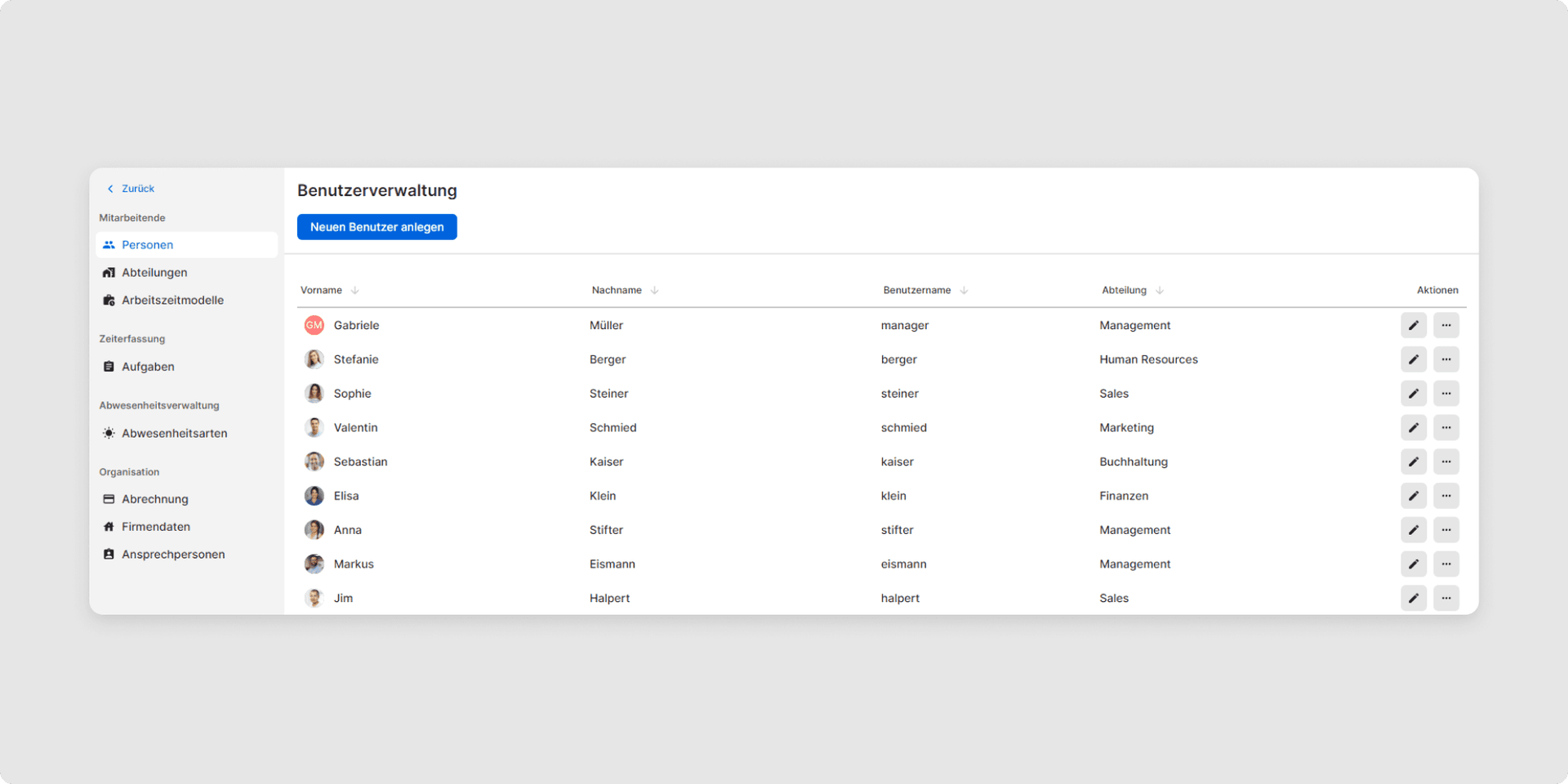Open Personen in the sidebar
The width and height of the screenshot is (1568, 784).
pos(187,245)
